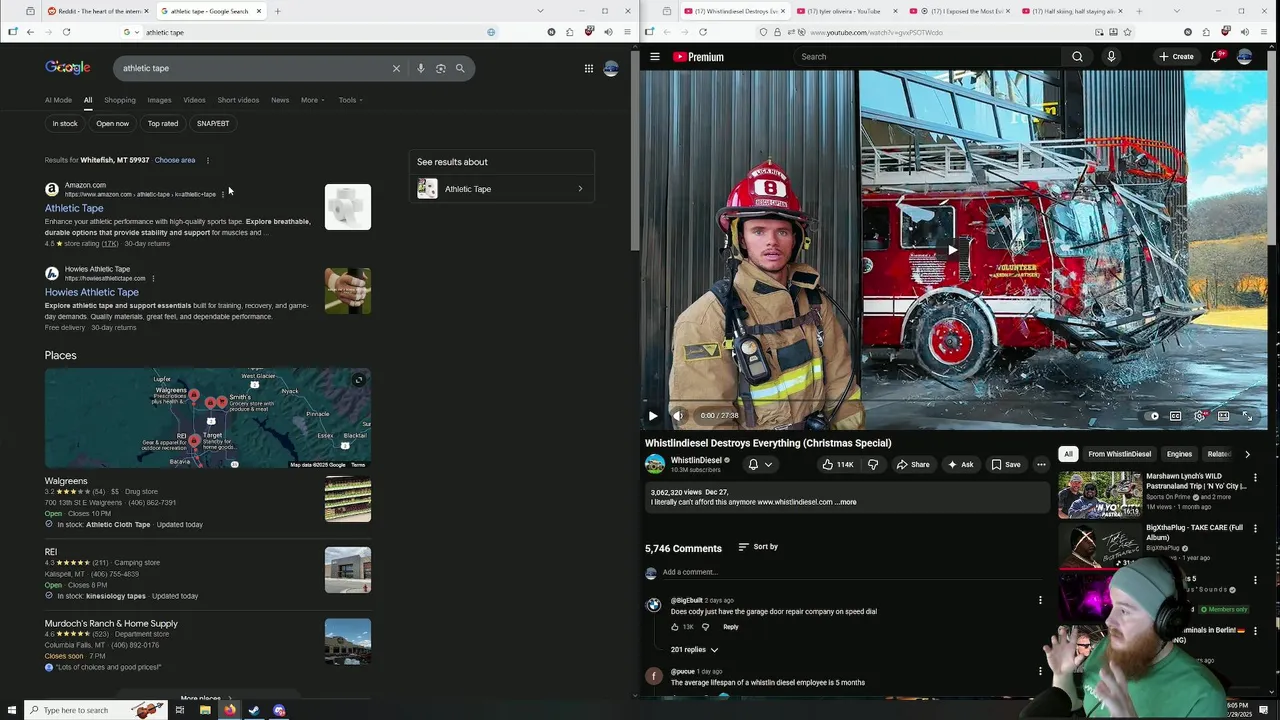Select the Engines recommendation chip

(x=1179, y=454)
